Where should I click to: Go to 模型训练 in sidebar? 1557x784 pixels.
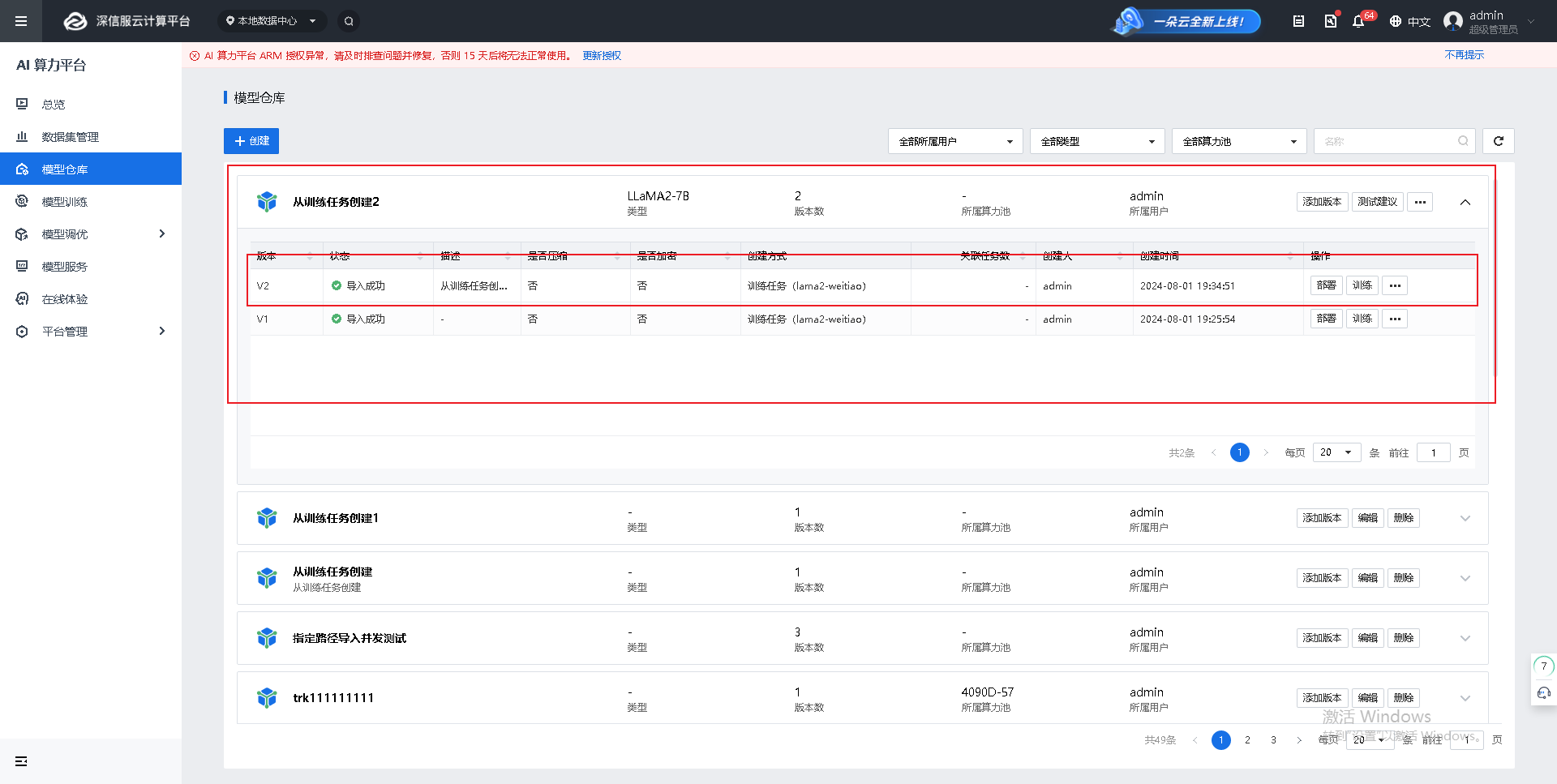tap(91, 201)
